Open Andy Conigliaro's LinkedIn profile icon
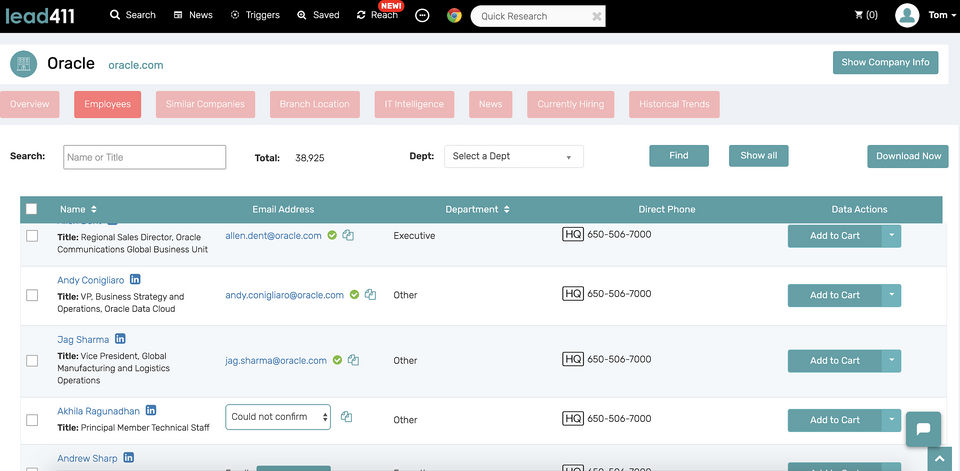Viewport: 960px width, 471px height. [x=135, y=279]
